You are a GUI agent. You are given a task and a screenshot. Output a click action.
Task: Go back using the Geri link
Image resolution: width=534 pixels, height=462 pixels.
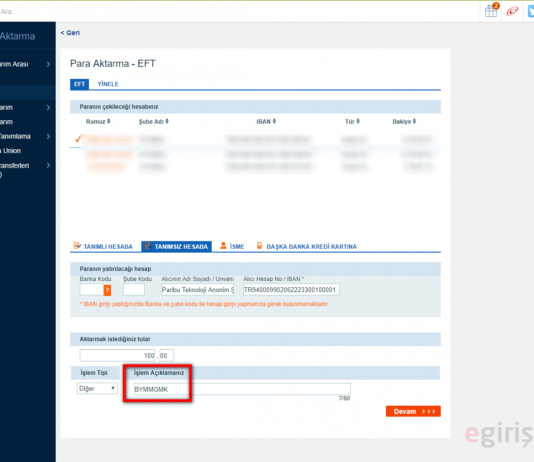[x=70, y=33]
